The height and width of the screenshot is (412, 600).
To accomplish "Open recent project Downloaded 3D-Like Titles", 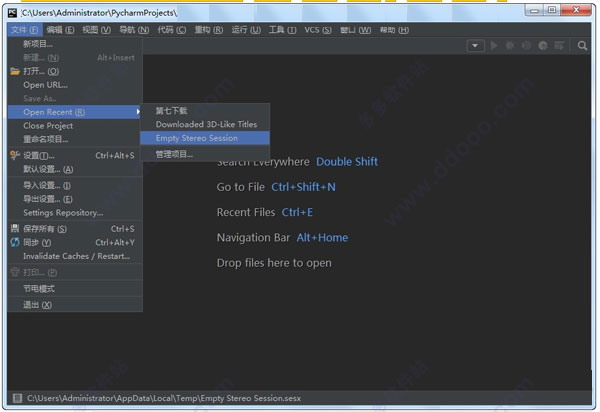I will 205,124.
